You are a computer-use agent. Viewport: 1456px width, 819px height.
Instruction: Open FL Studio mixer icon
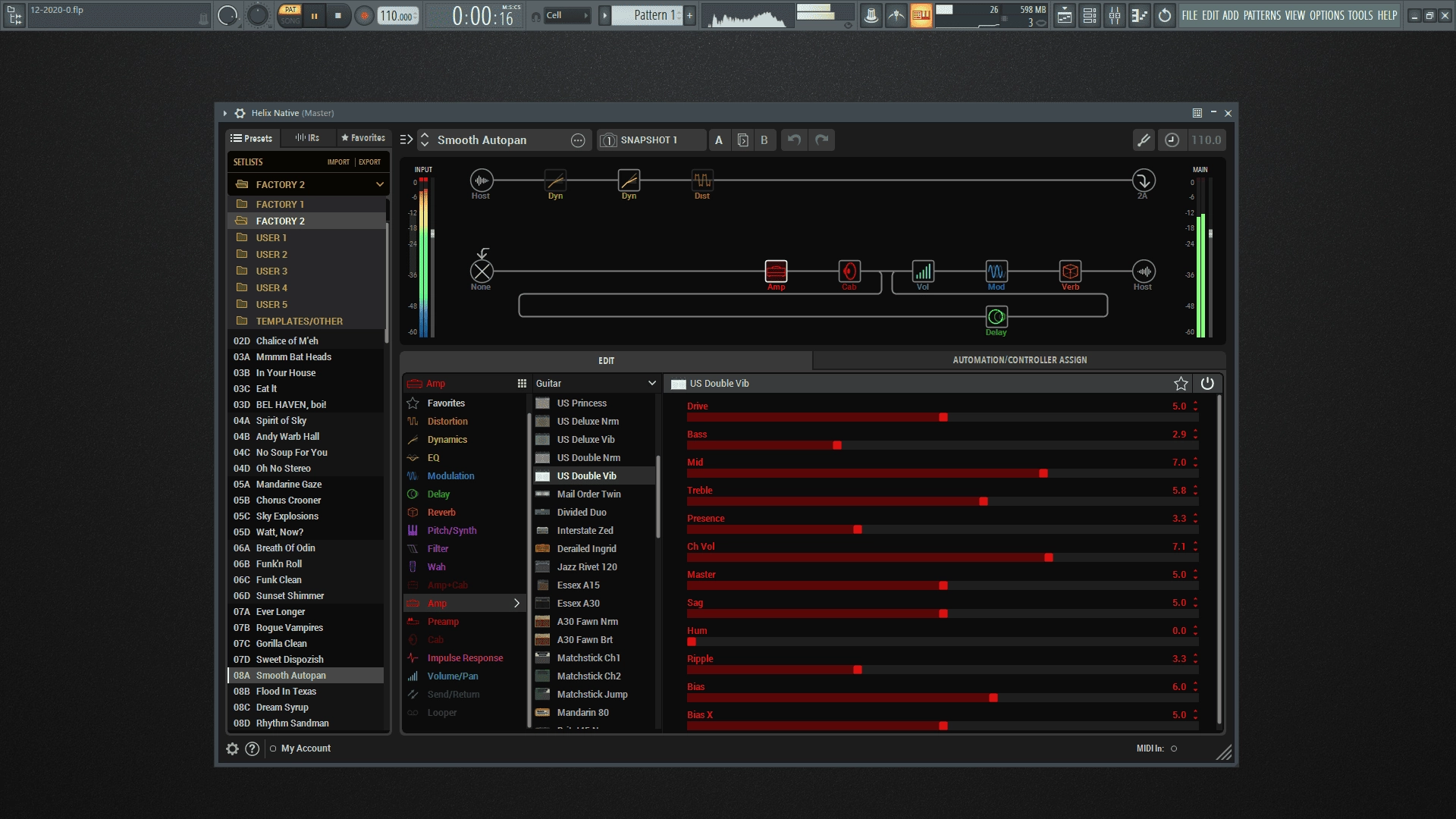(x=1114, y=15)
